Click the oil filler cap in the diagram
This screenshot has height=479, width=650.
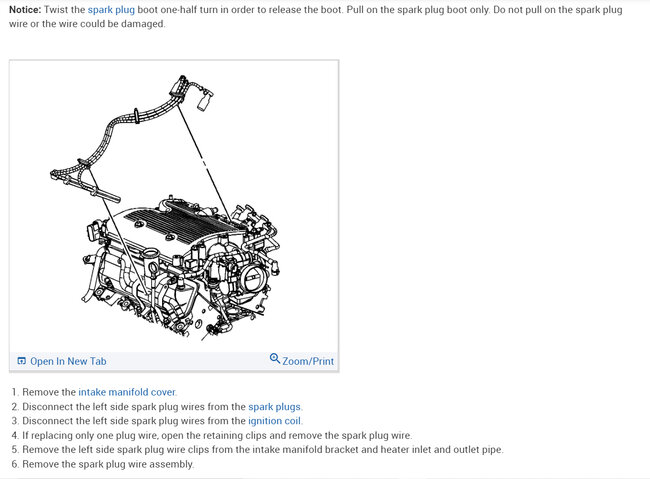[151, 253]
